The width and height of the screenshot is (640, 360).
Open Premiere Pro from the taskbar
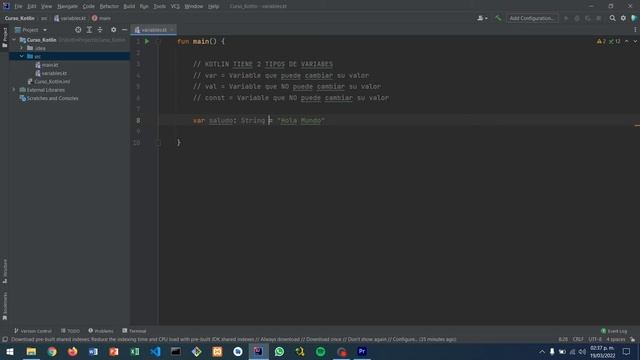click(362, 351)
